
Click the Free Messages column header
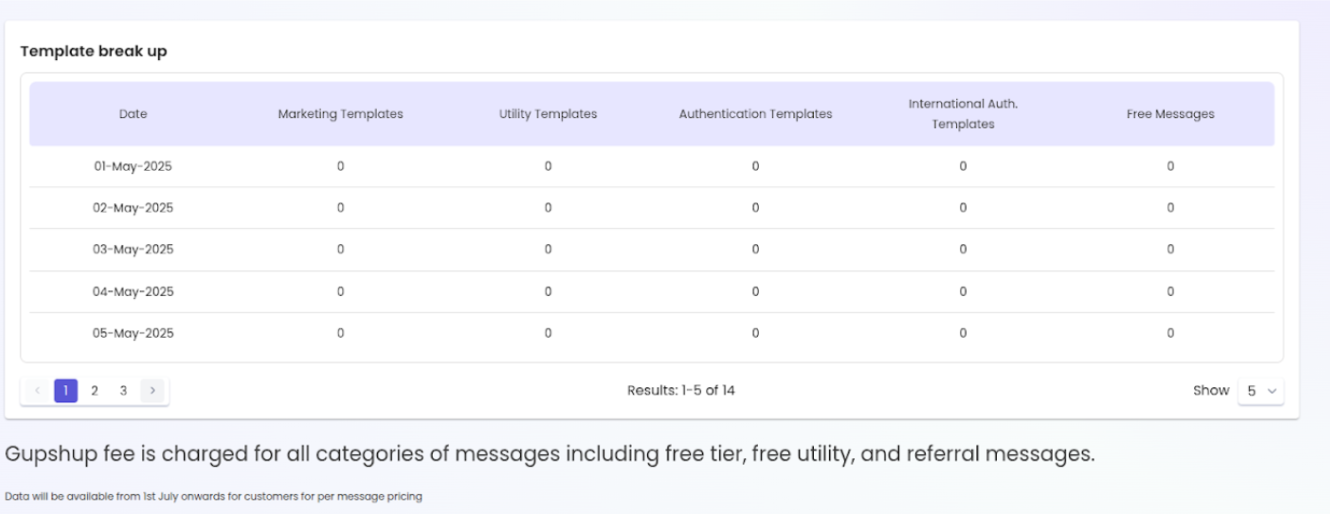coord(1170,114)
